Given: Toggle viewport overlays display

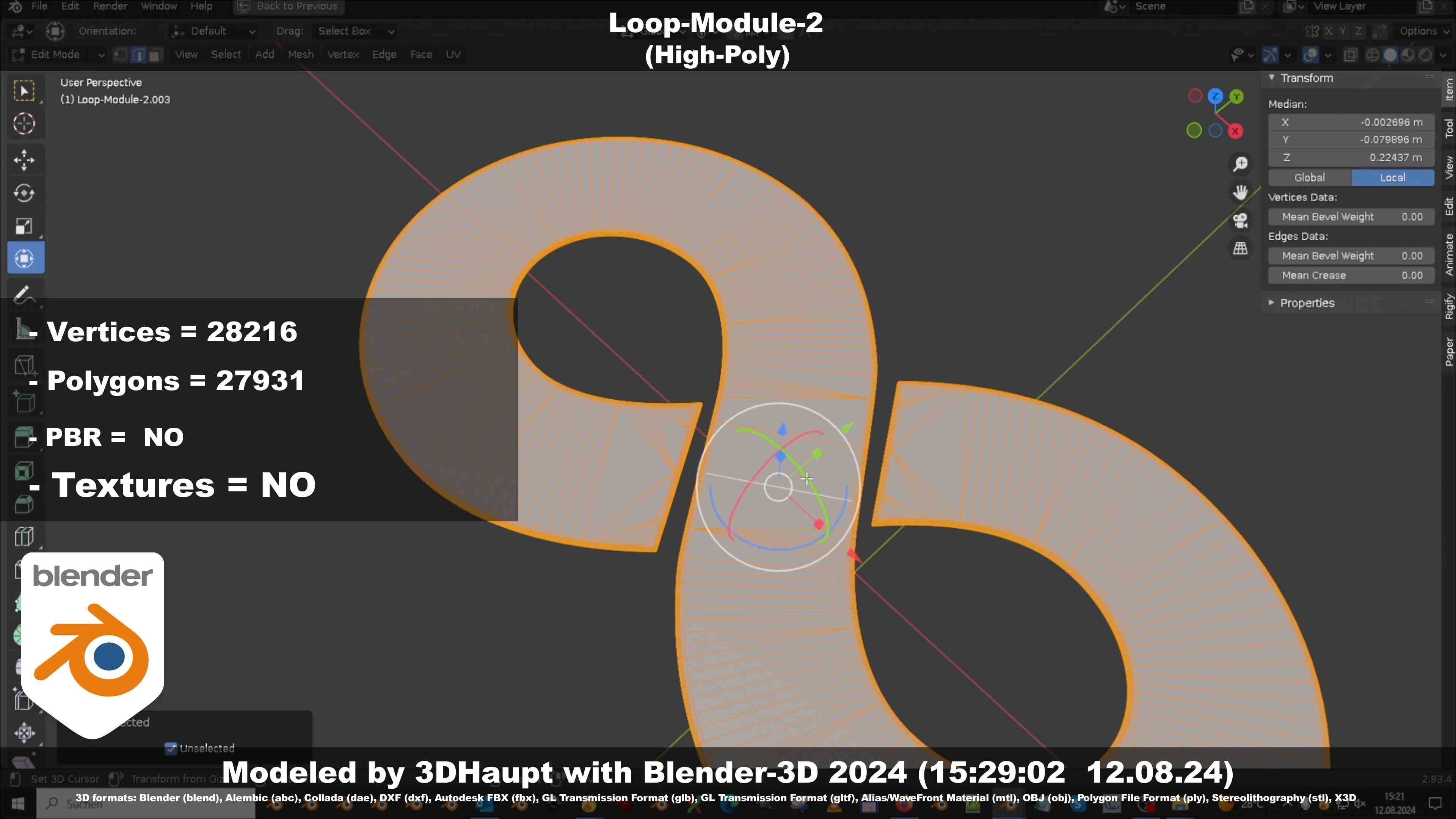Looking at the screenshot, I should click(1310, 55).
